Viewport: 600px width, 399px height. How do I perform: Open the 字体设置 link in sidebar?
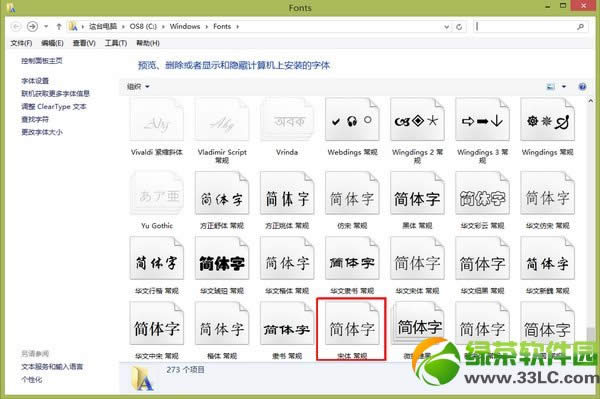[x=35, y=81]
